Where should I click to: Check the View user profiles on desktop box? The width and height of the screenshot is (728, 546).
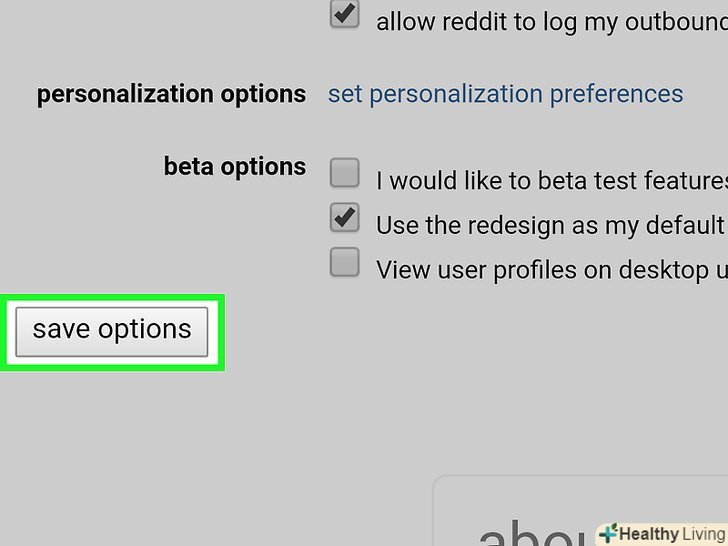click(x=345, y=263)
